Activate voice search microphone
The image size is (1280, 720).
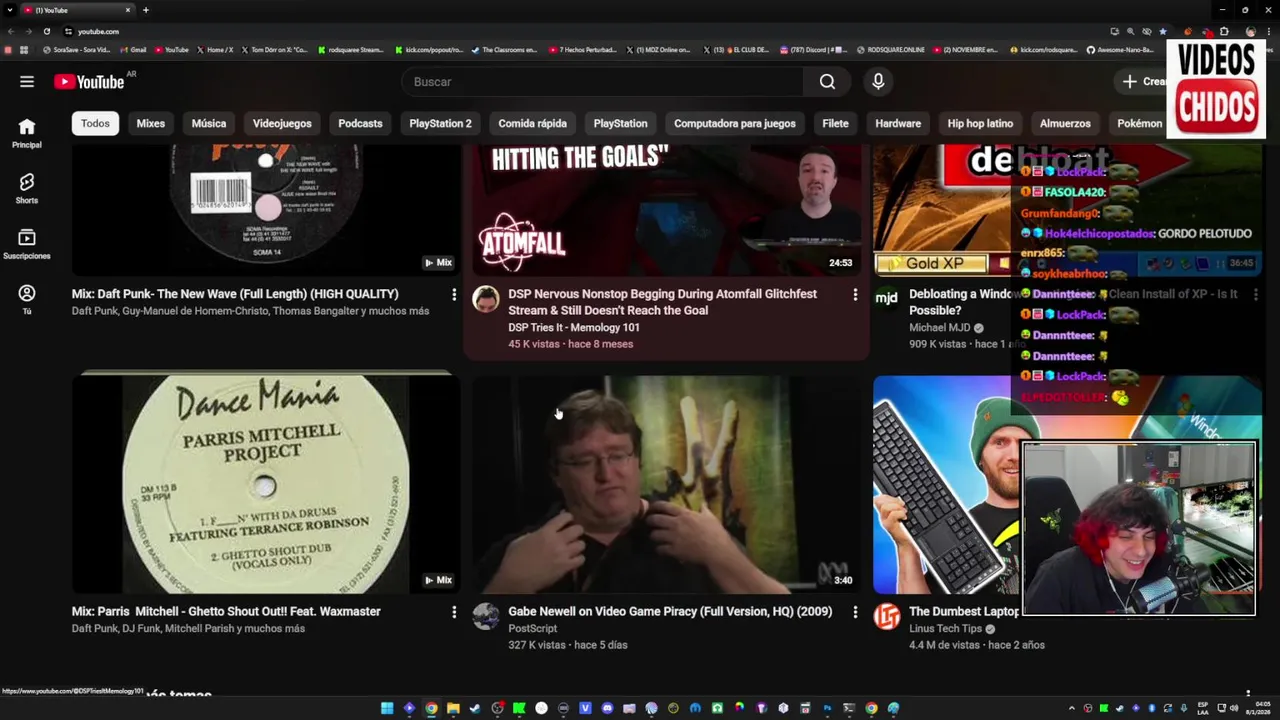(x=878, y=82)
